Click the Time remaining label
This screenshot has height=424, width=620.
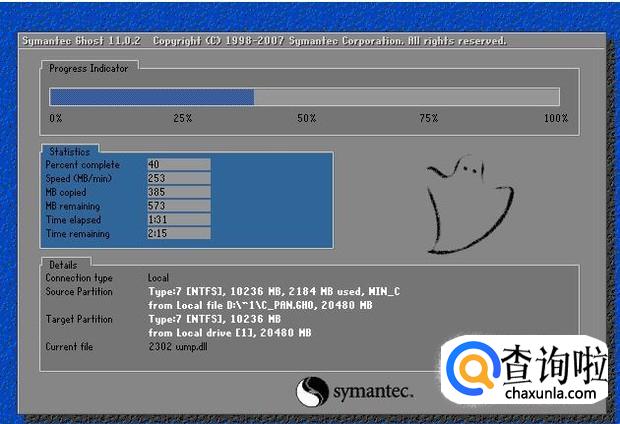tap(78, 234)
